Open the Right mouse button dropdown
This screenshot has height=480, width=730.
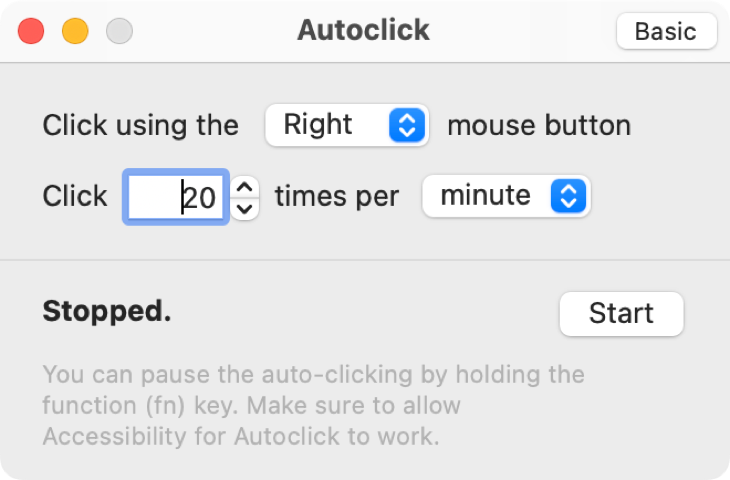(346, 125)
